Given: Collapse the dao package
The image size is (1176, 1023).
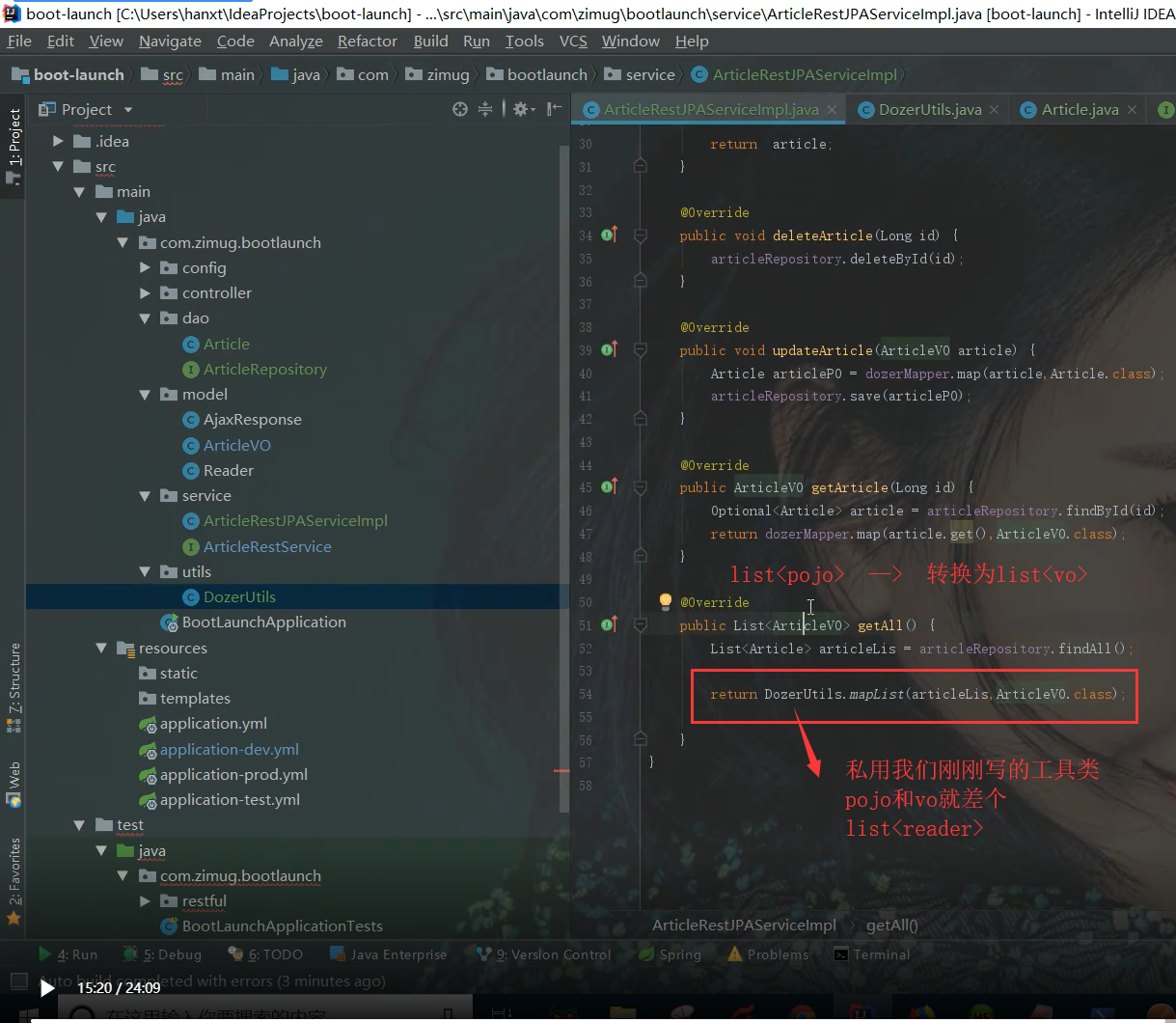Looking at the screenshot, I should 145,318.
